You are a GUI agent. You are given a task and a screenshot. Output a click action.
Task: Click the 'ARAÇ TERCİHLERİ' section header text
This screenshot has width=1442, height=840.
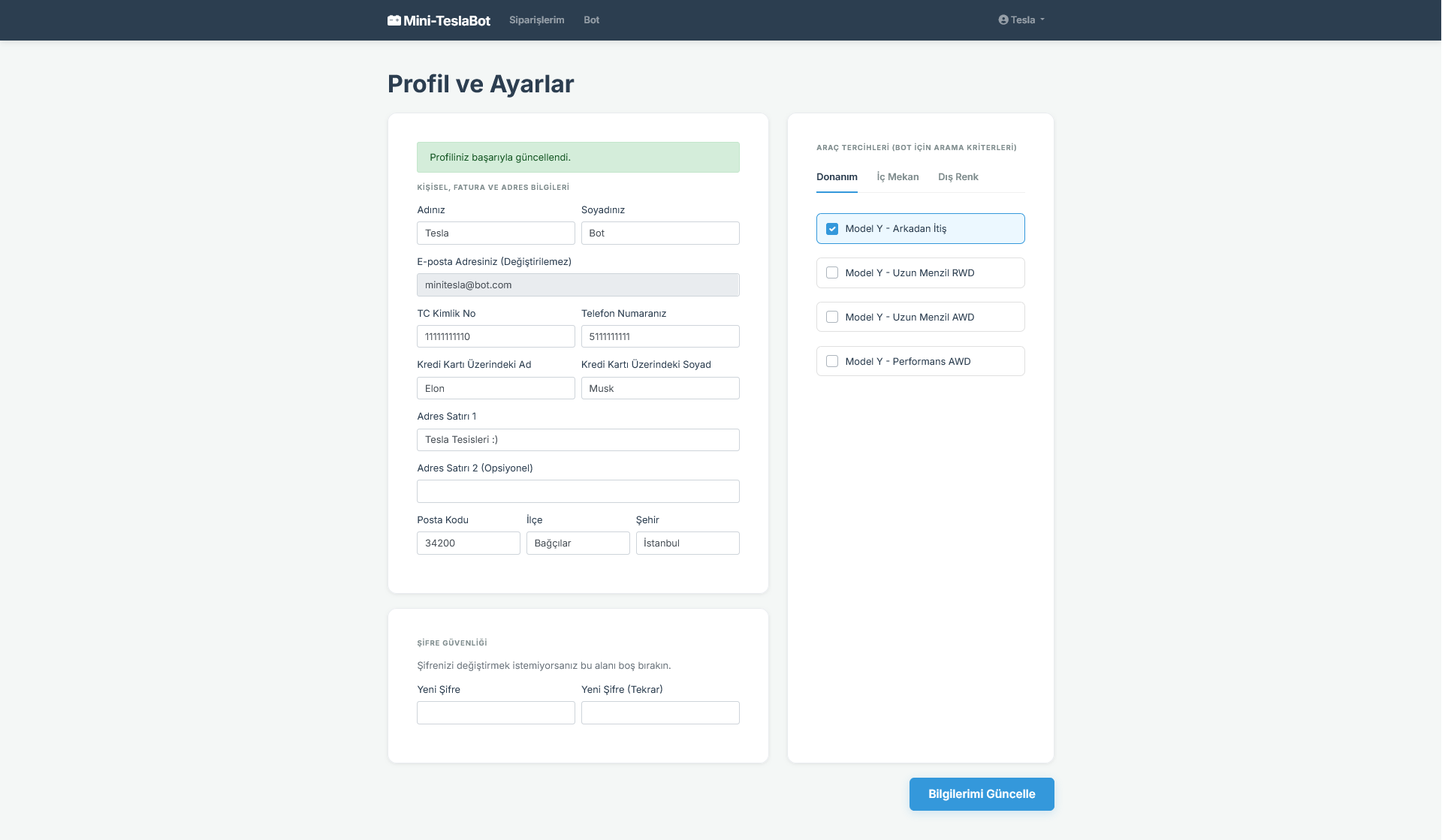click(916, 148)
